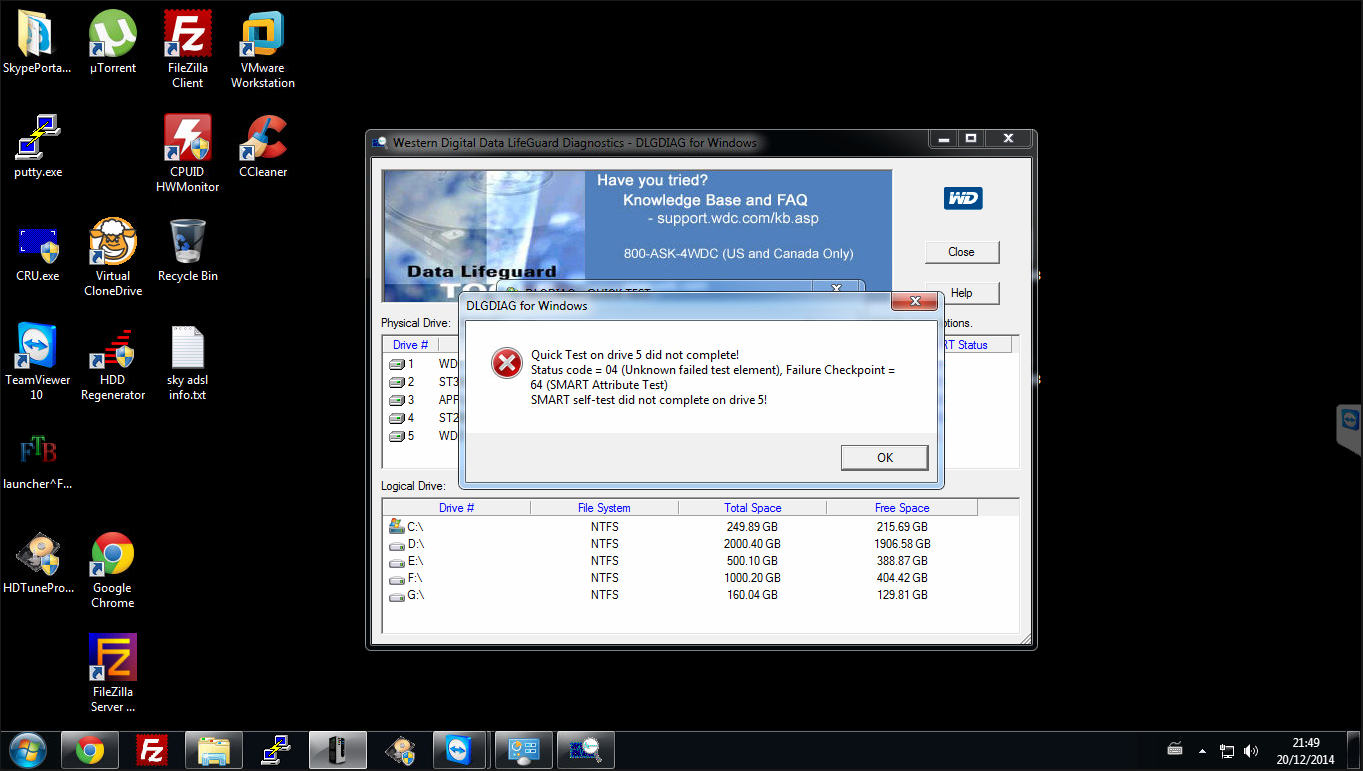The height and width of the screenshot is (771, 1363).
Task: Open the Virtual CloneDrive desktop icon
Action: [x=113, y=257]
